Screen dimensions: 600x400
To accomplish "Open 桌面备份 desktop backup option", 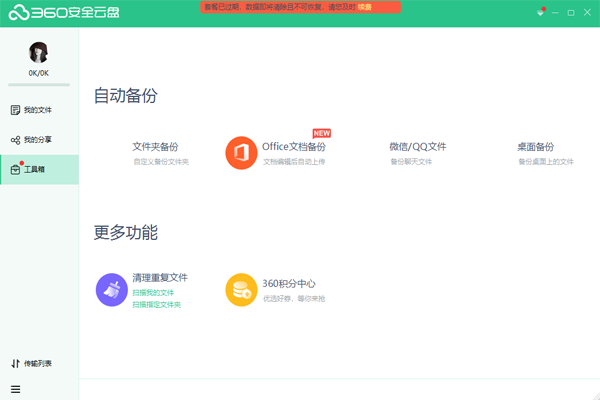I will pyautogui.click(x=535, y=147).
